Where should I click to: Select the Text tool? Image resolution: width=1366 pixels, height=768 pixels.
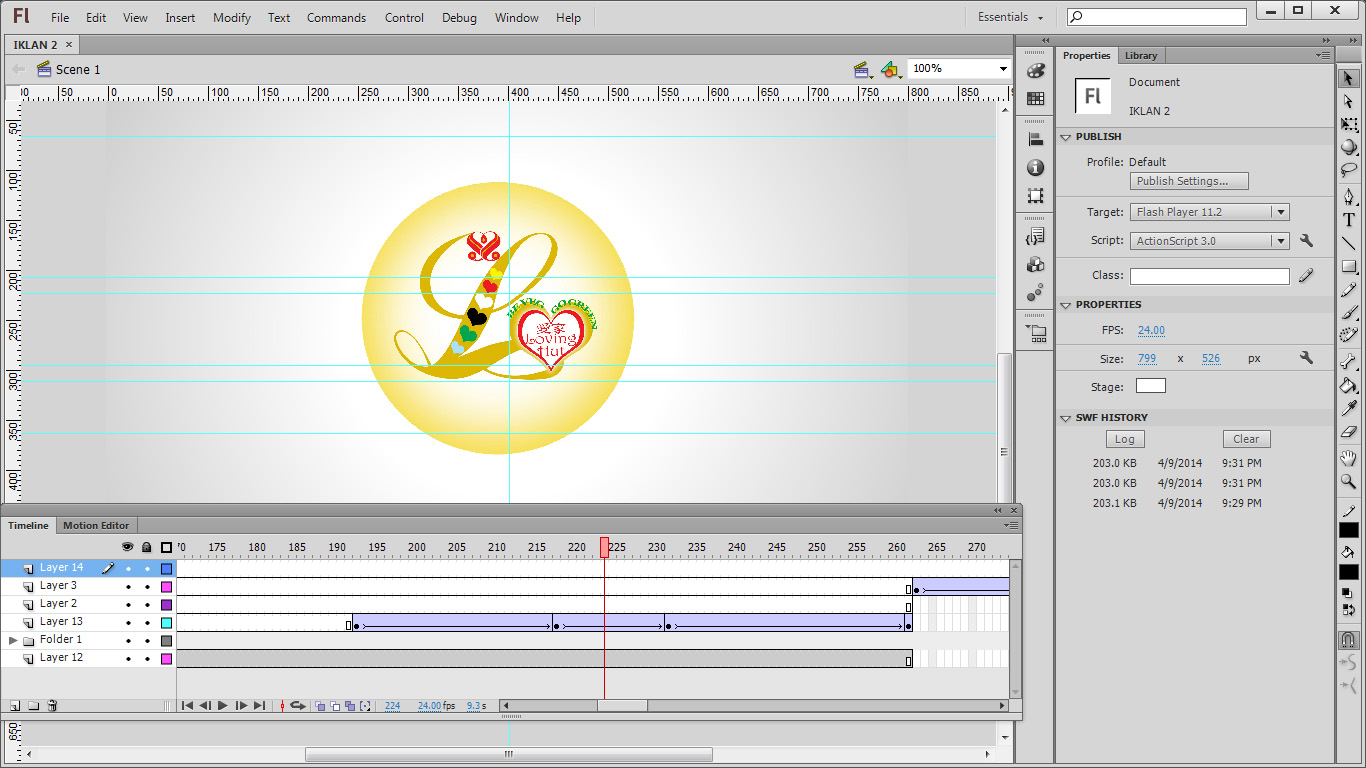(1348, 220)
